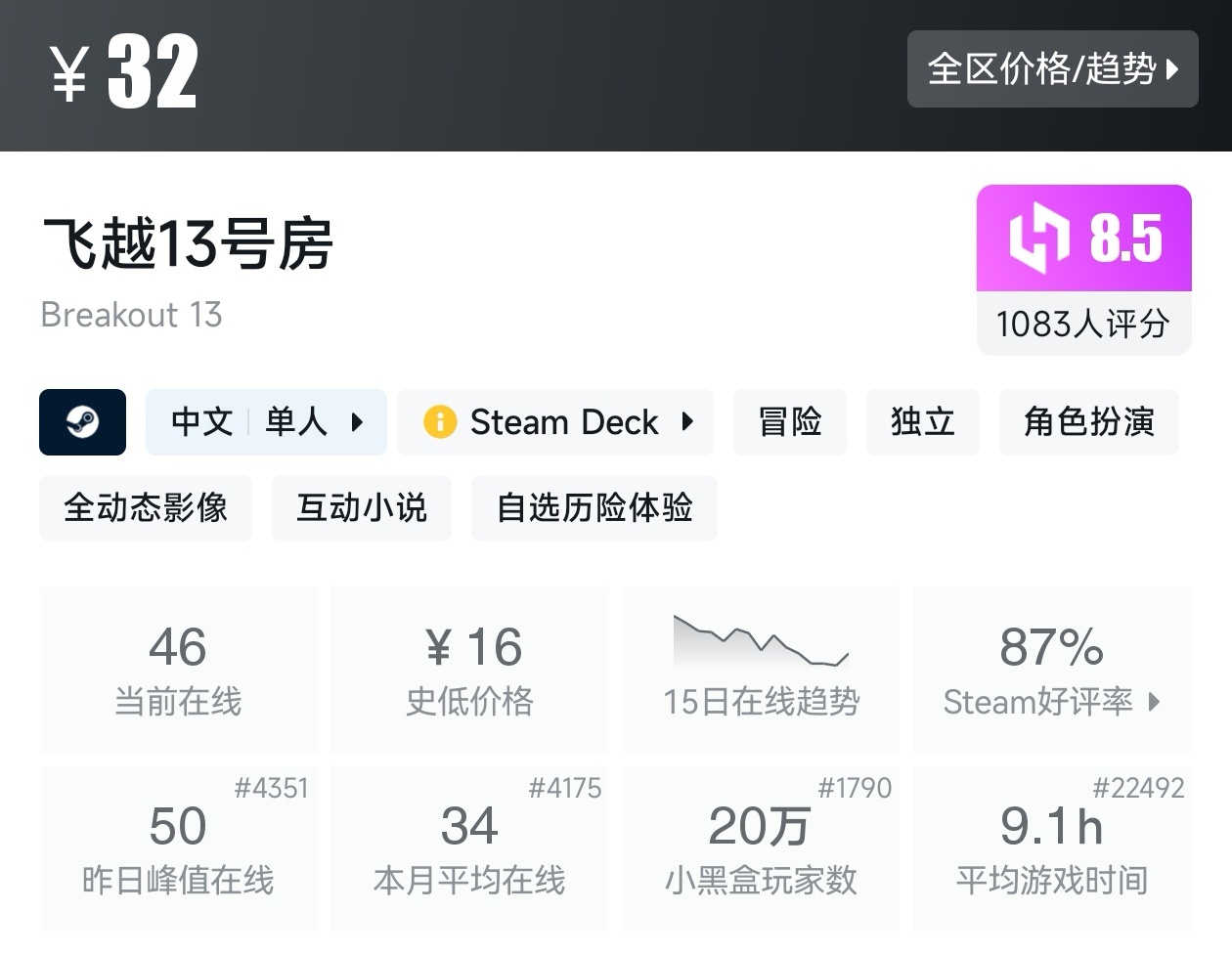Click the 当前在线 online count card
The height and width of the screenshot is (955, 1232).
(x=177, y=671)
